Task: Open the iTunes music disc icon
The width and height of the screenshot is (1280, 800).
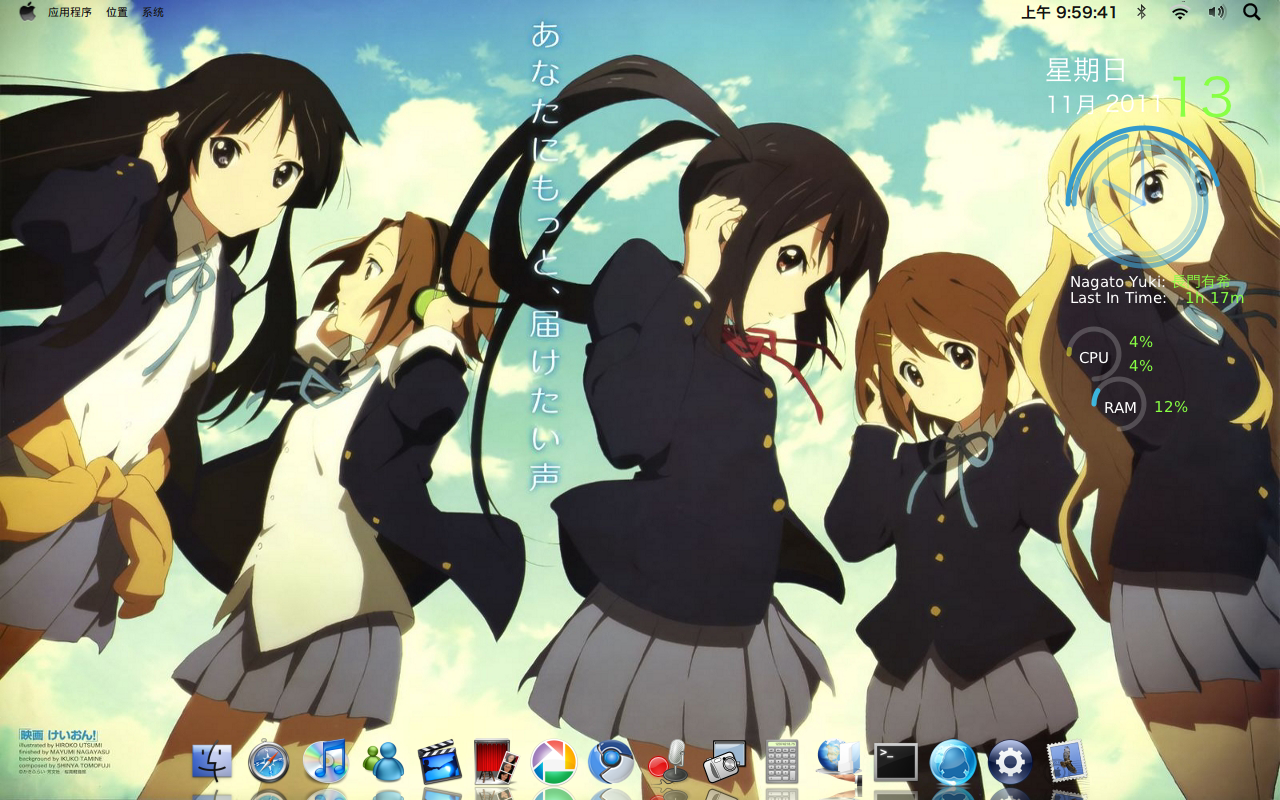Action: (x=325, y=761)
